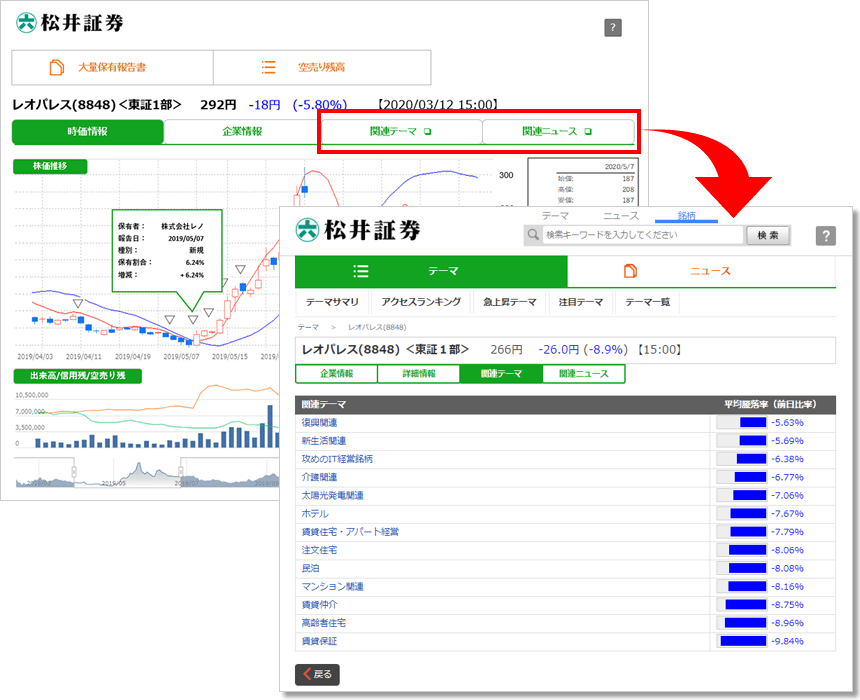Open 攻めのIT経営銘柄 theme link
Viewport: 860px width, 700px height.
337,459
